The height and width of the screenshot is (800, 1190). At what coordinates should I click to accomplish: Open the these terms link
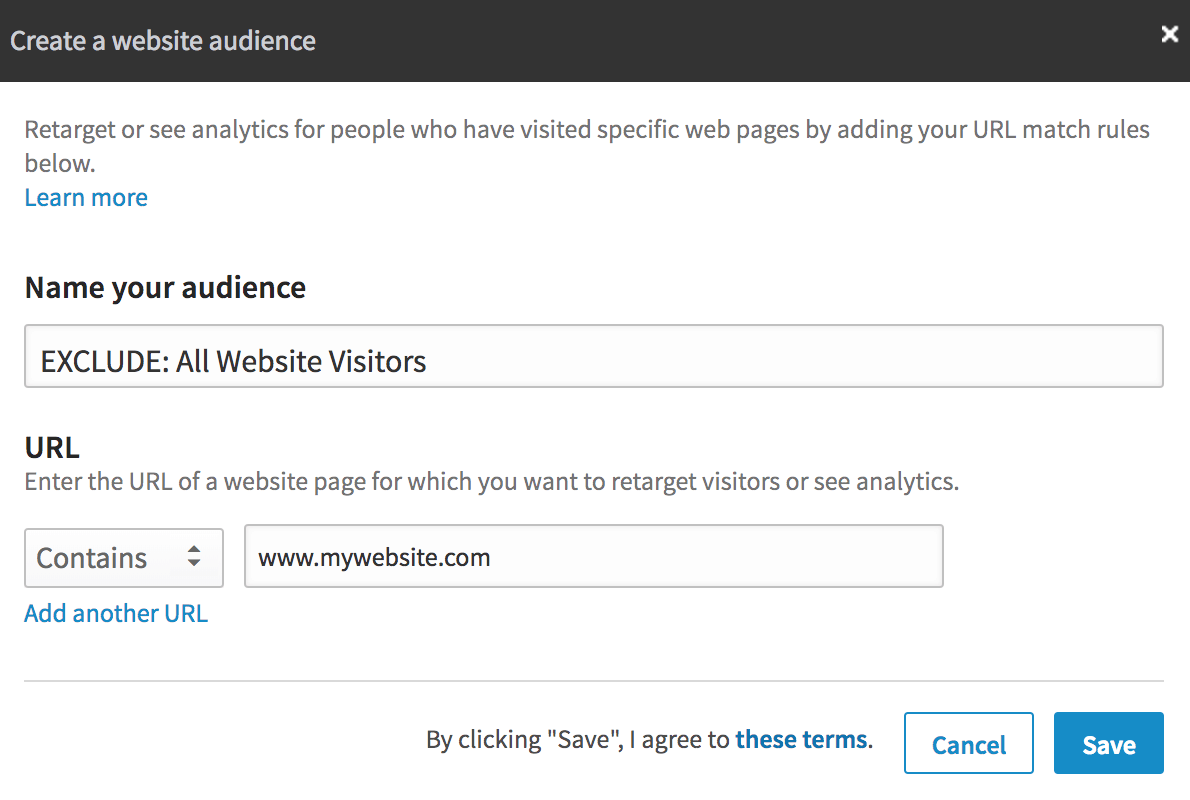pos(801,740)
